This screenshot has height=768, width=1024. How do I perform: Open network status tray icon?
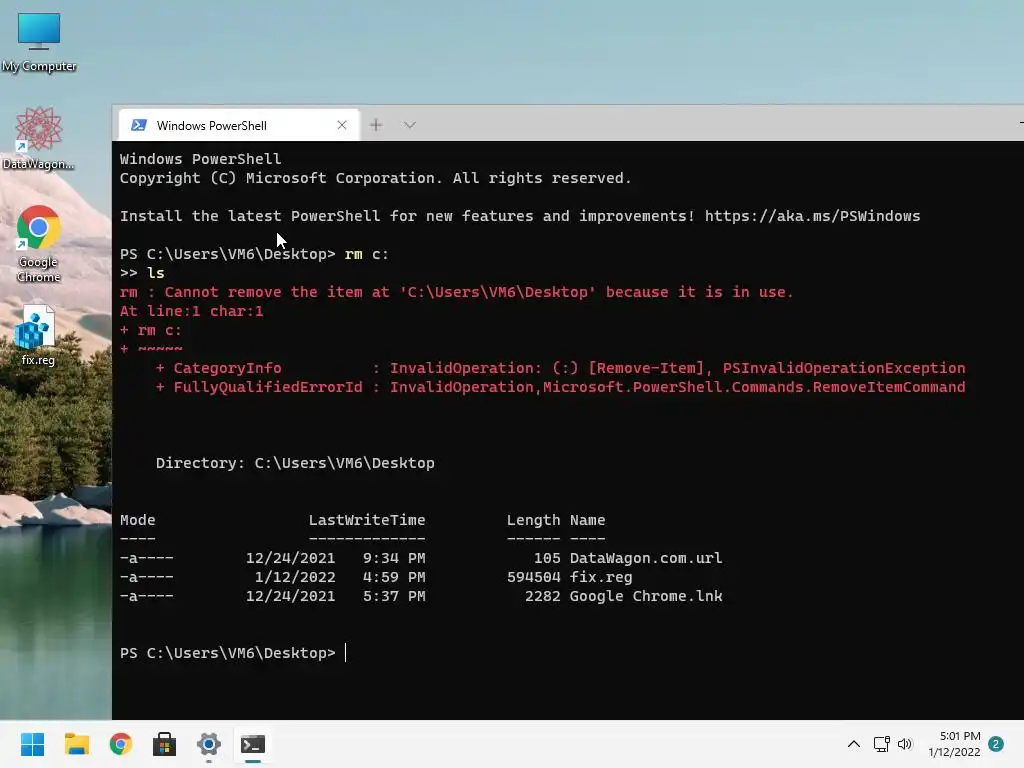[x=882, y=744]
